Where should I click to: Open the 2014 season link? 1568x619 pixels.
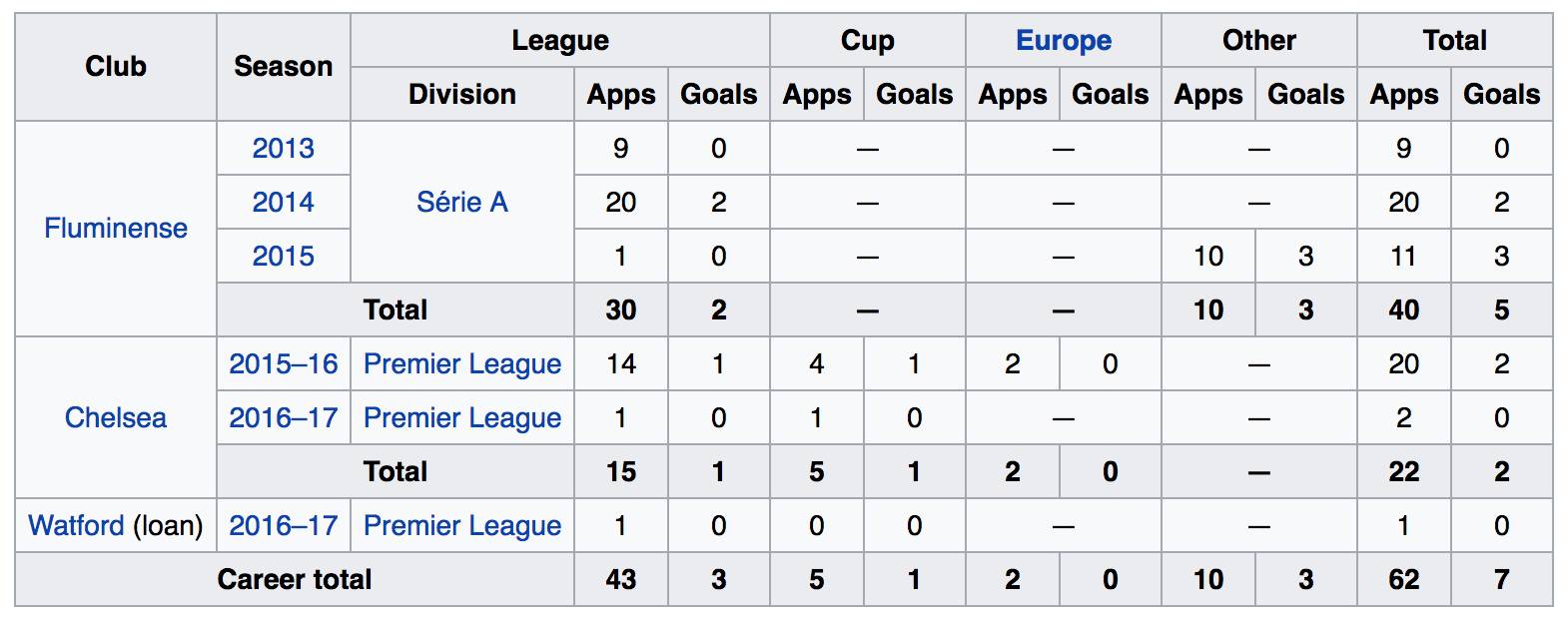click(284, 203)
